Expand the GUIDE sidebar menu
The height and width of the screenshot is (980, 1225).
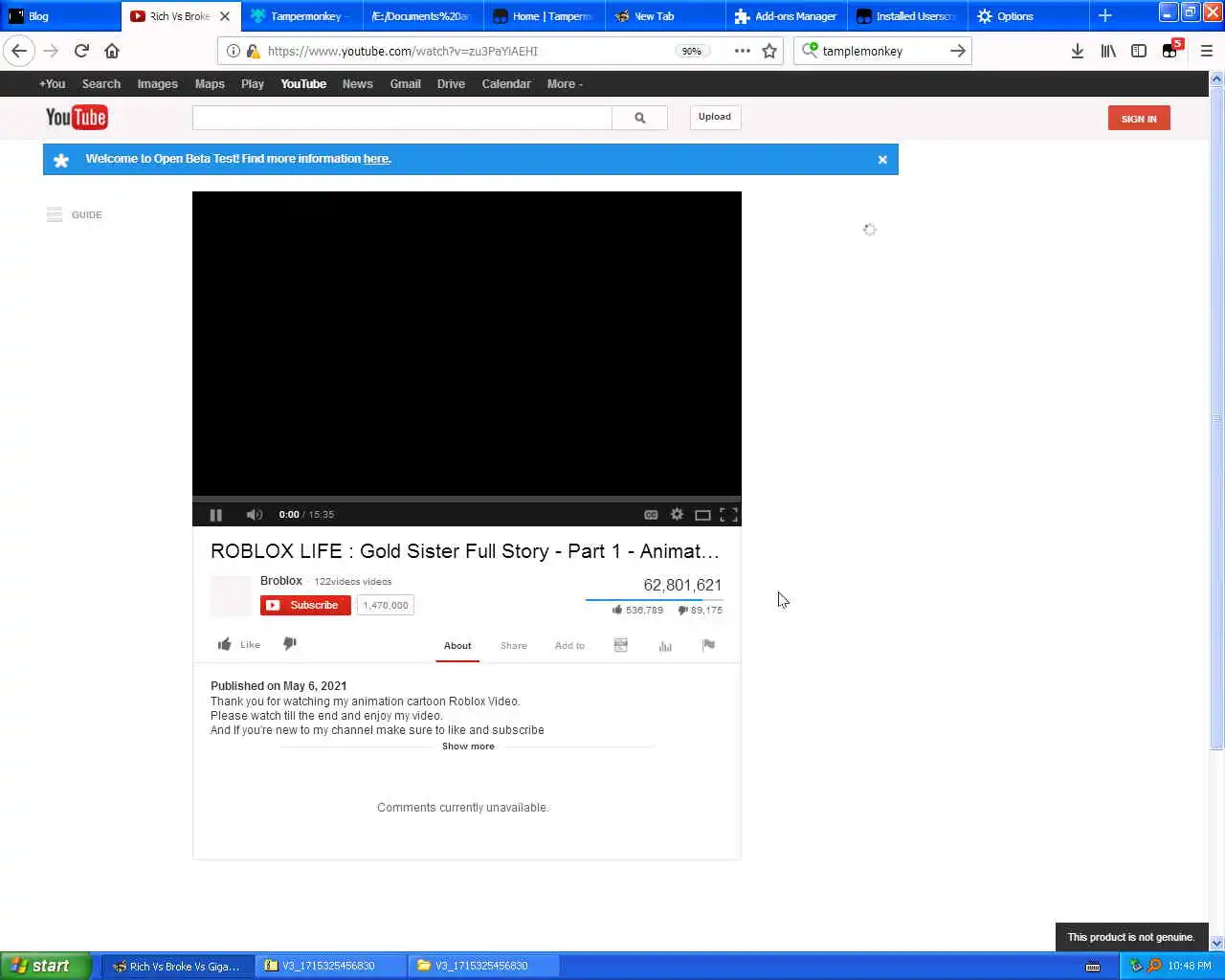tap(75, 214)
